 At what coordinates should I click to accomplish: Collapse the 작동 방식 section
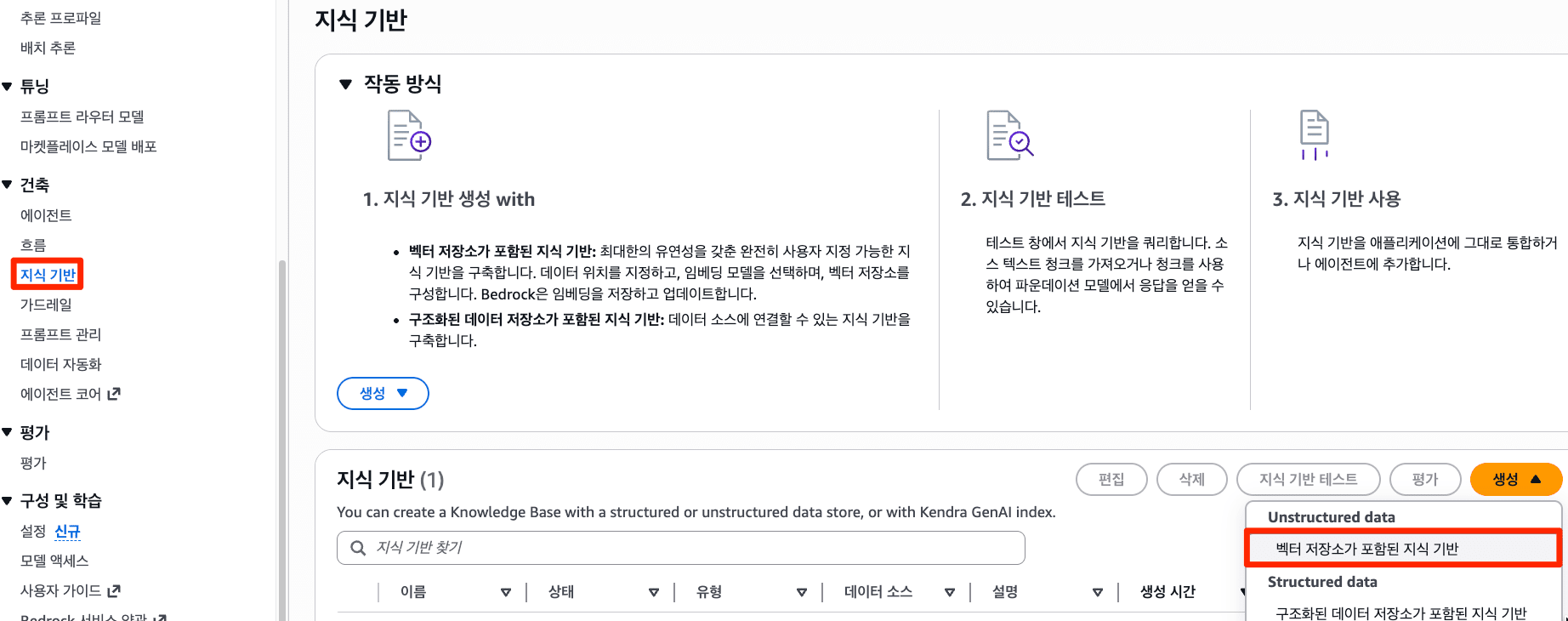pyautogui.click(x=345, y=84)
